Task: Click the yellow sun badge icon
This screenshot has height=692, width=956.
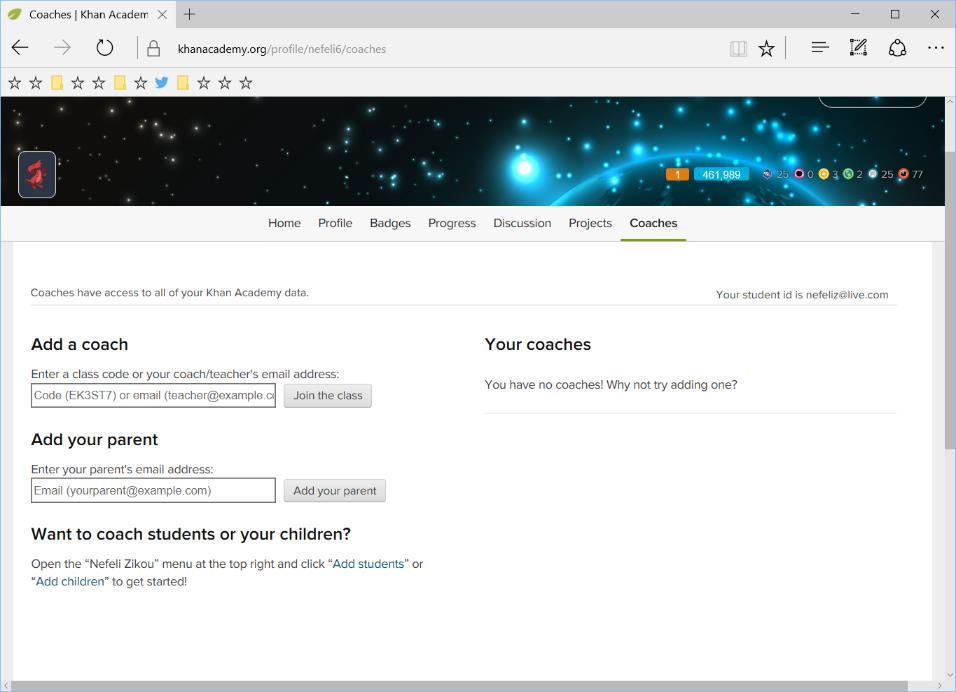Action: 824,174
